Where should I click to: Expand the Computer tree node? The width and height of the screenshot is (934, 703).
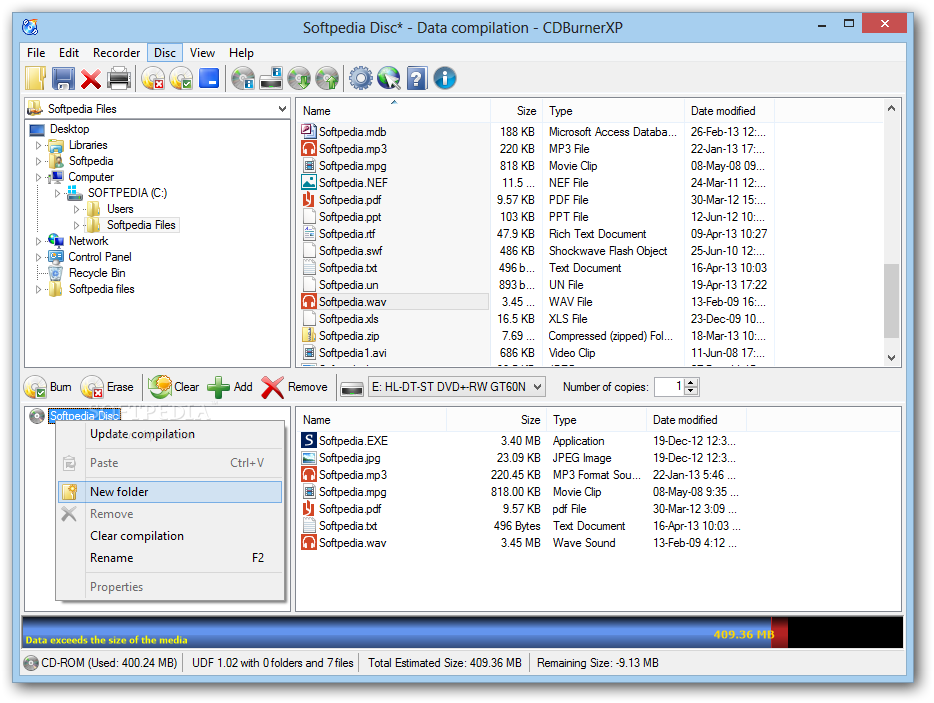pos(39,177)
